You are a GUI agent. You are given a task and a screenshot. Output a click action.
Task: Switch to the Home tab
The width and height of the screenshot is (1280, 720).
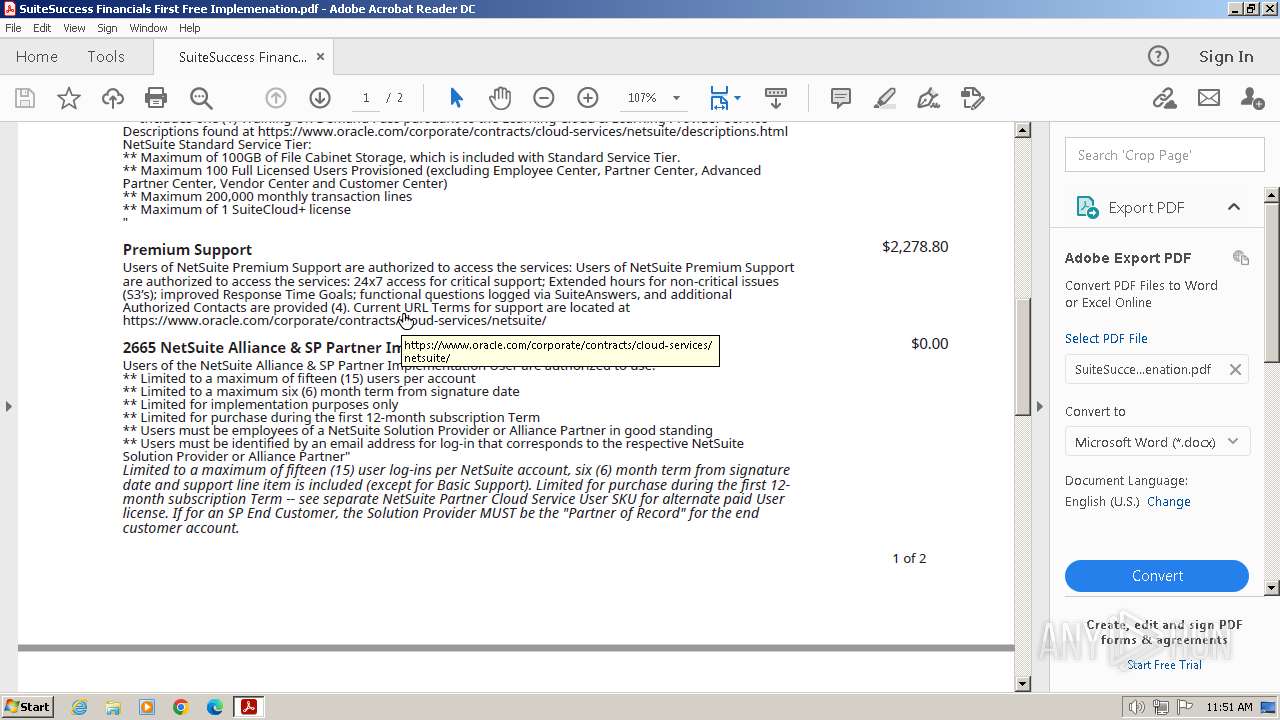coord(37,57)
